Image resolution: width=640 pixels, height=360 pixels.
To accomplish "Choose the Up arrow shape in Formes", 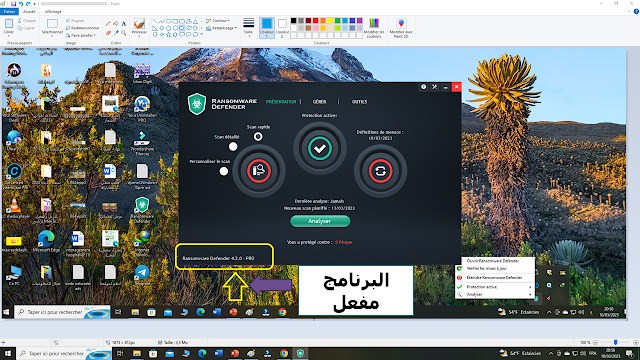I will coord(196,28).
